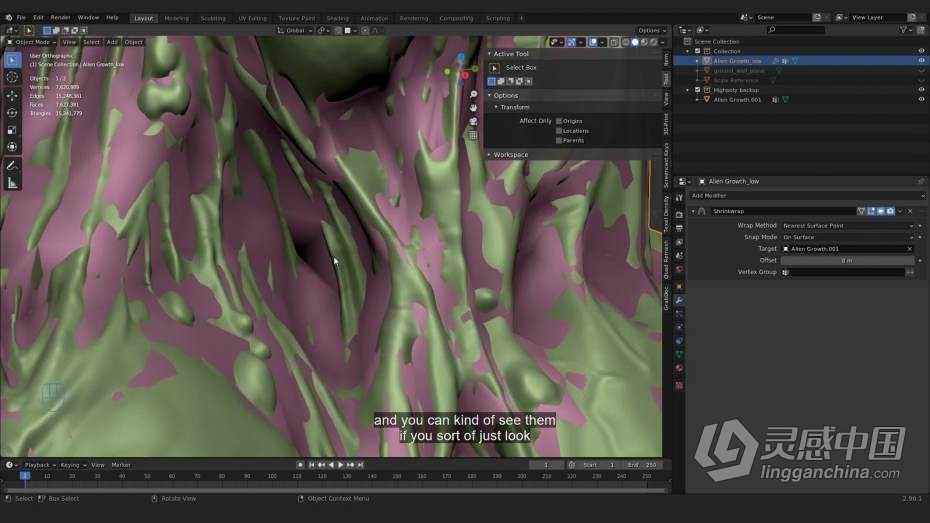The image size is (930, 523).
Task: Remove the Shrinkwrap modifier with X
Action: click(x=910, y=211)
